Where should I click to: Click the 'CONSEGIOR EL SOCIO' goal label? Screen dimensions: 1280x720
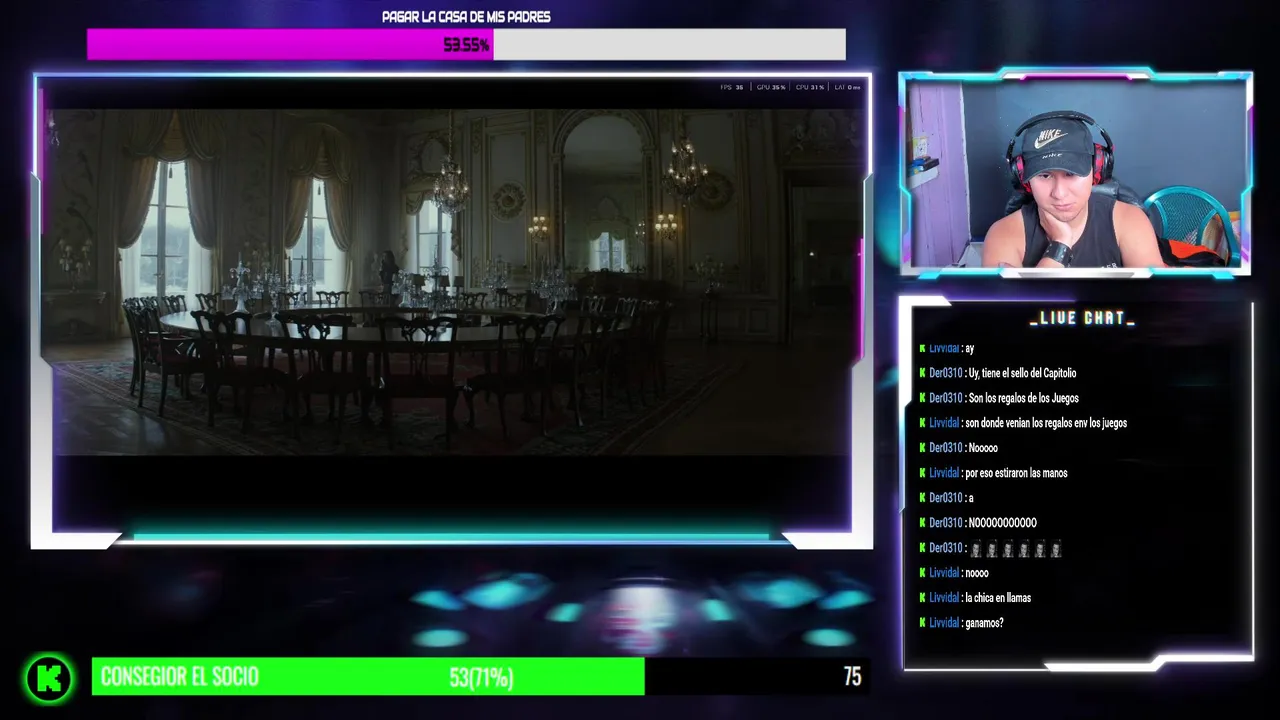[180, 677]
